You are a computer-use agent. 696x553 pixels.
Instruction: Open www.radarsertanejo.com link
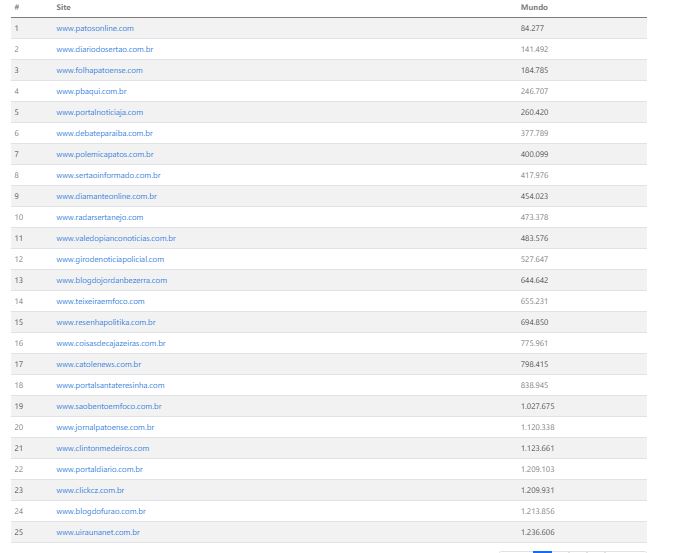pyautogui.click(x=100, y=217)
